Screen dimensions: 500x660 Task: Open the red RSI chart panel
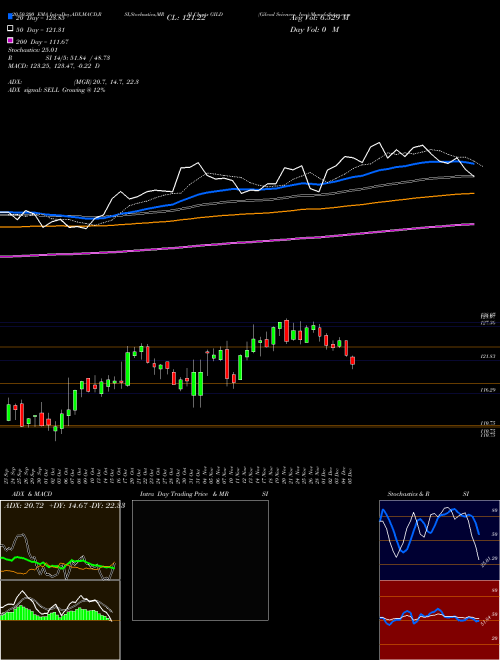(x=439, y=620)
